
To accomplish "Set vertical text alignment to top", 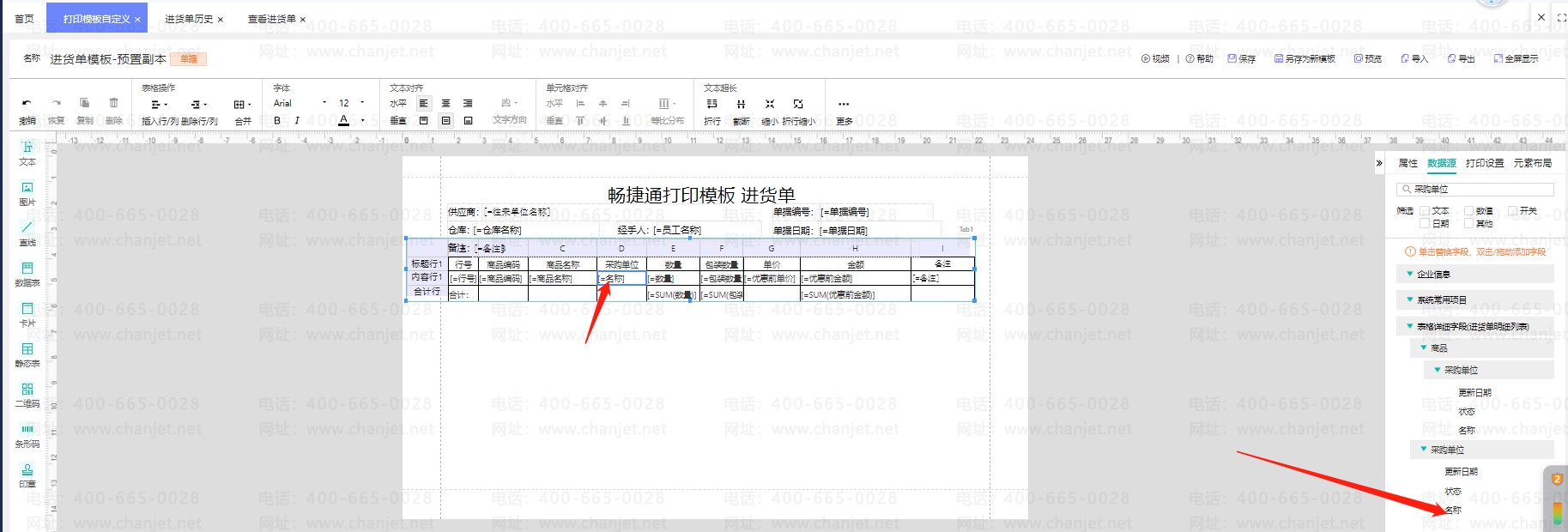I will pyautogui.click(x=423, y=121).
